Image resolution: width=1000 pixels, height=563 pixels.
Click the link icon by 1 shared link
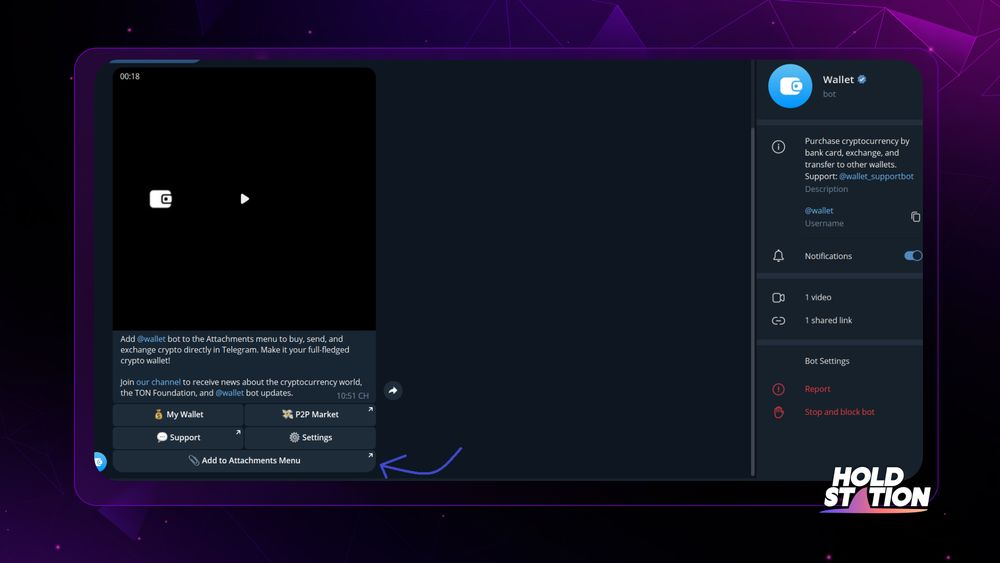778,321
